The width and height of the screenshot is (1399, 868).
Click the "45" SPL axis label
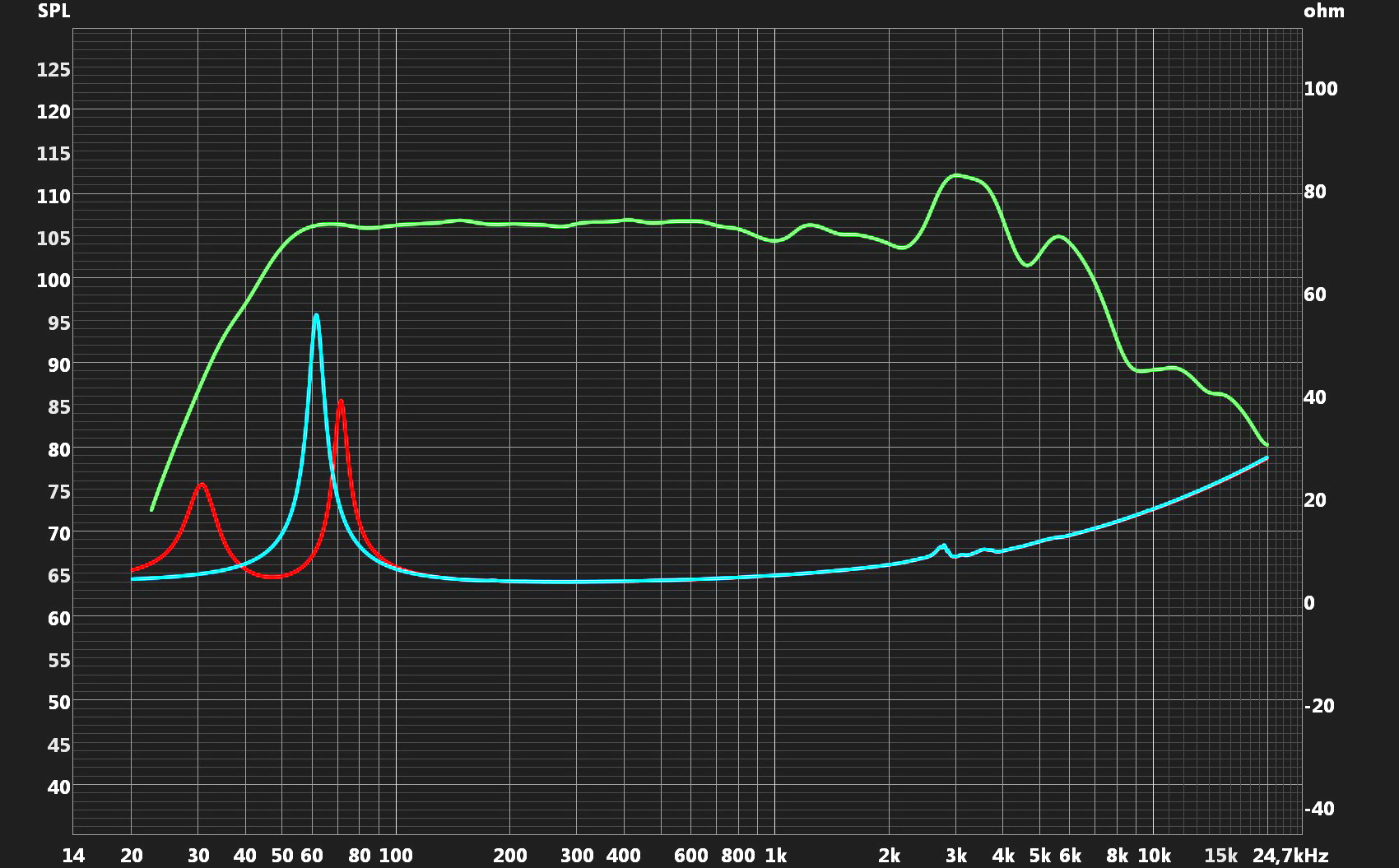point(59,745)
